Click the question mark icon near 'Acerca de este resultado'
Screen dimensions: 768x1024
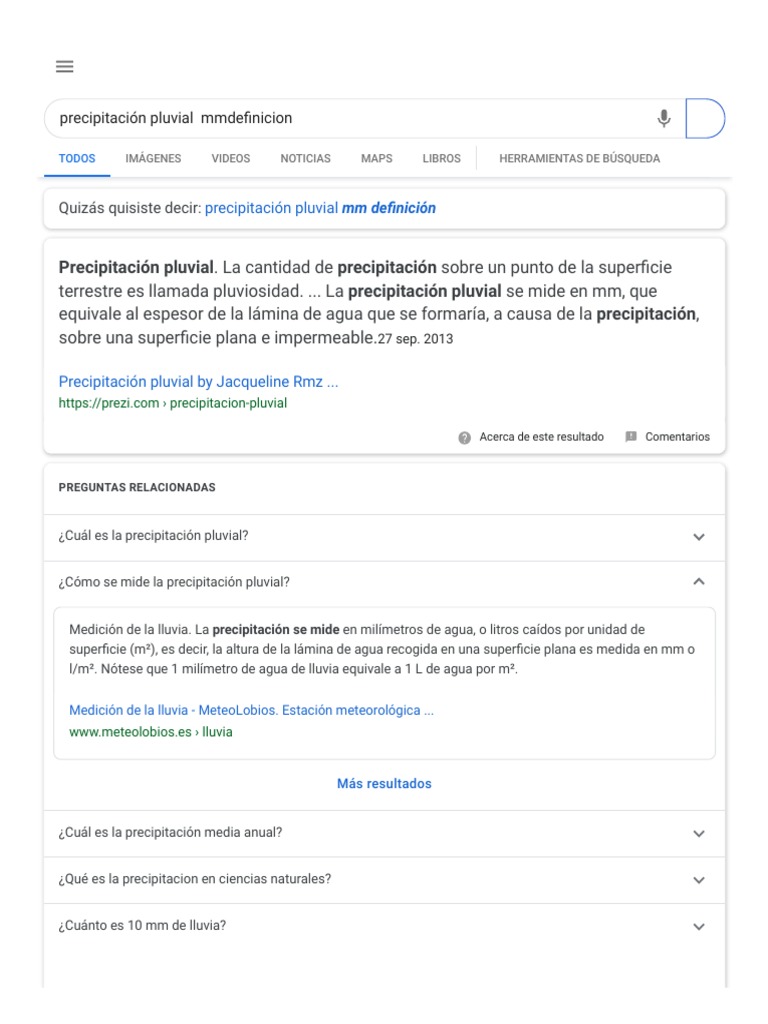[465, 437]
